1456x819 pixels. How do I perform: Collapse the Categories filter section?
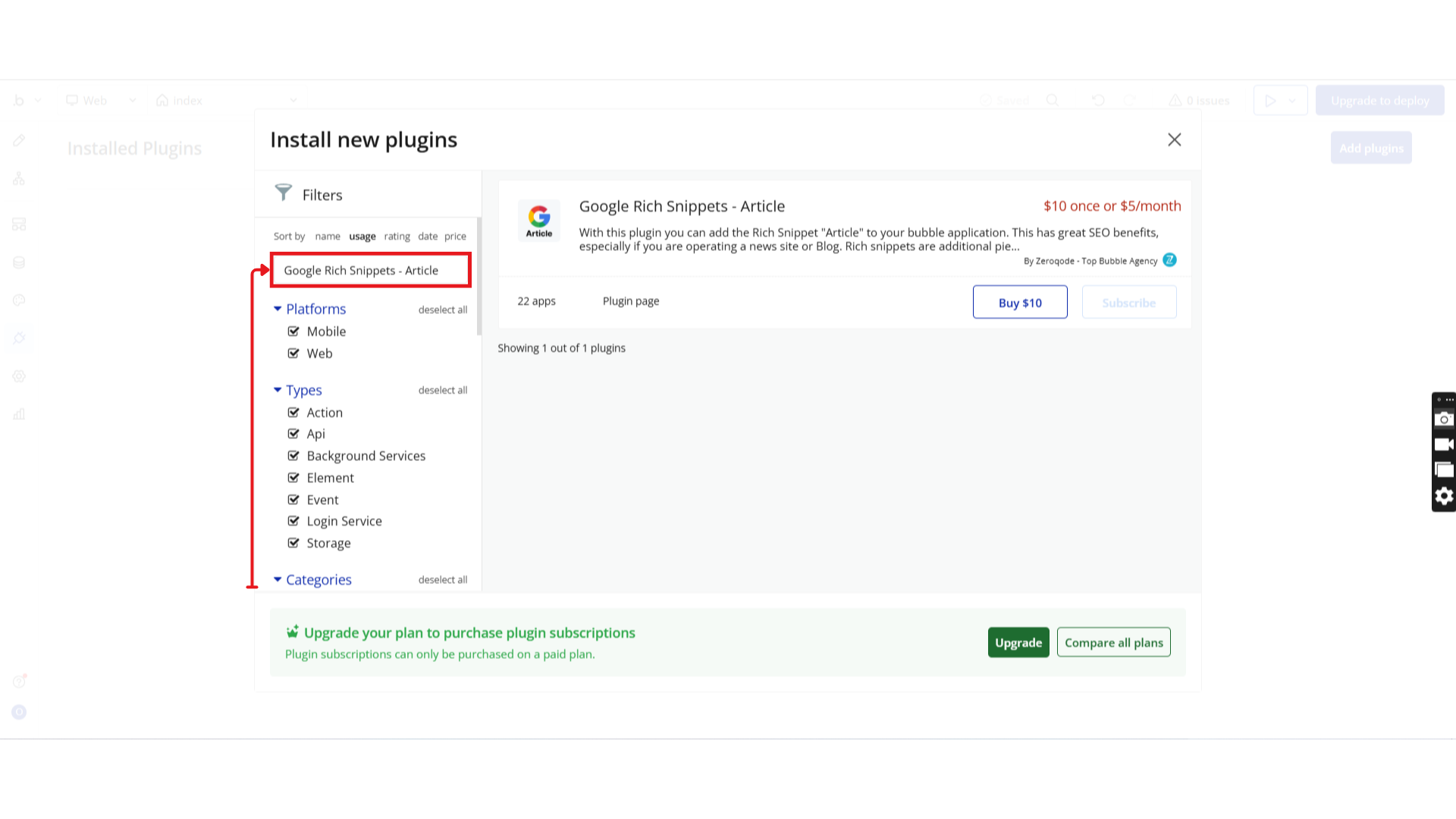point(278,579)
